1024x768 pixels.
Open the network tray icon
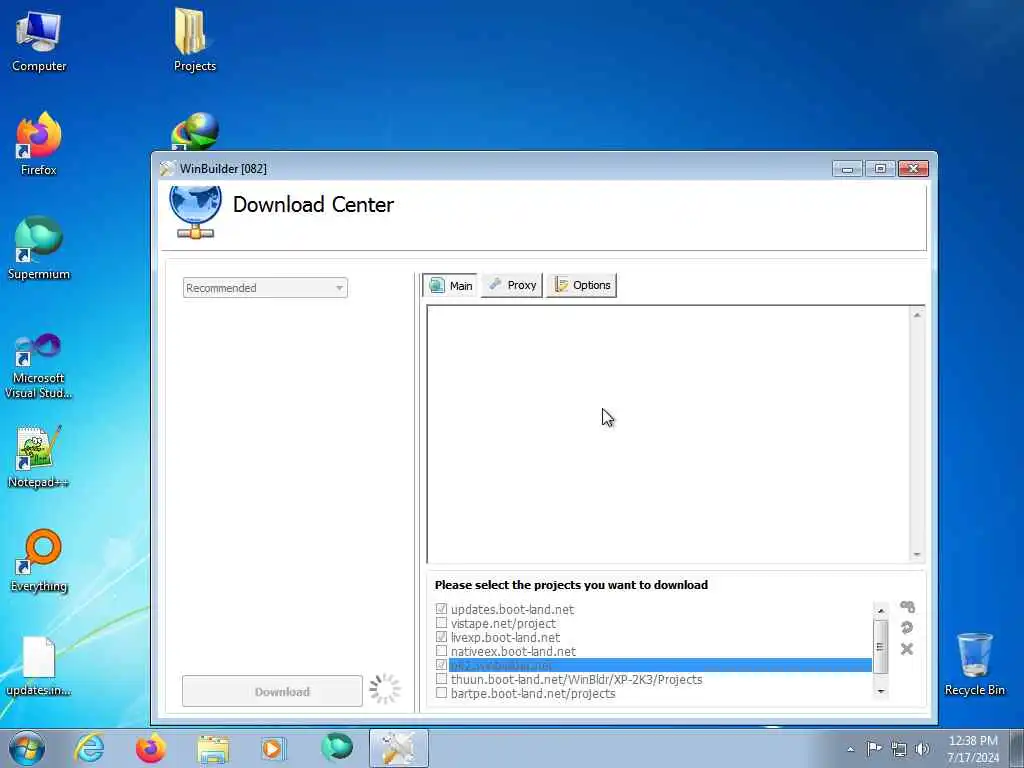click(899, 749)
